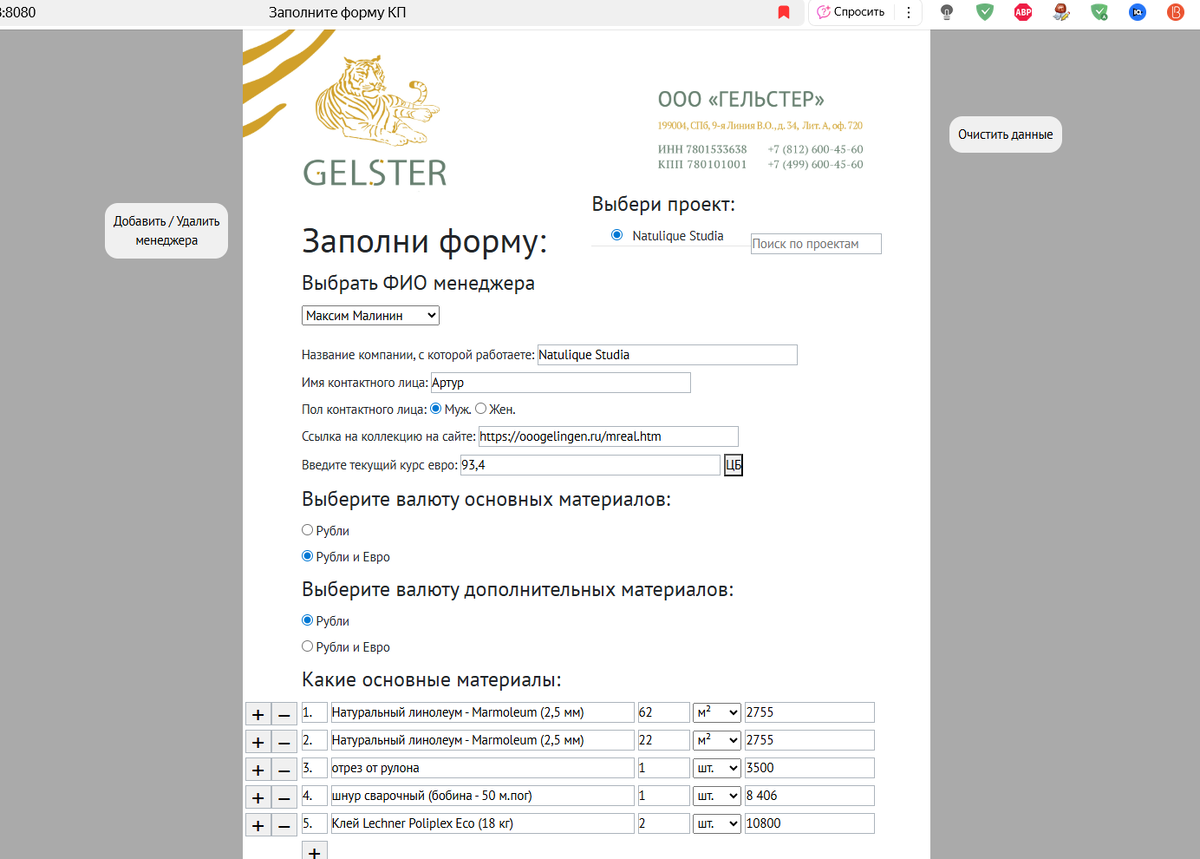
Task: Click the quantity field 62 in row 1
Action: [664, 712]
